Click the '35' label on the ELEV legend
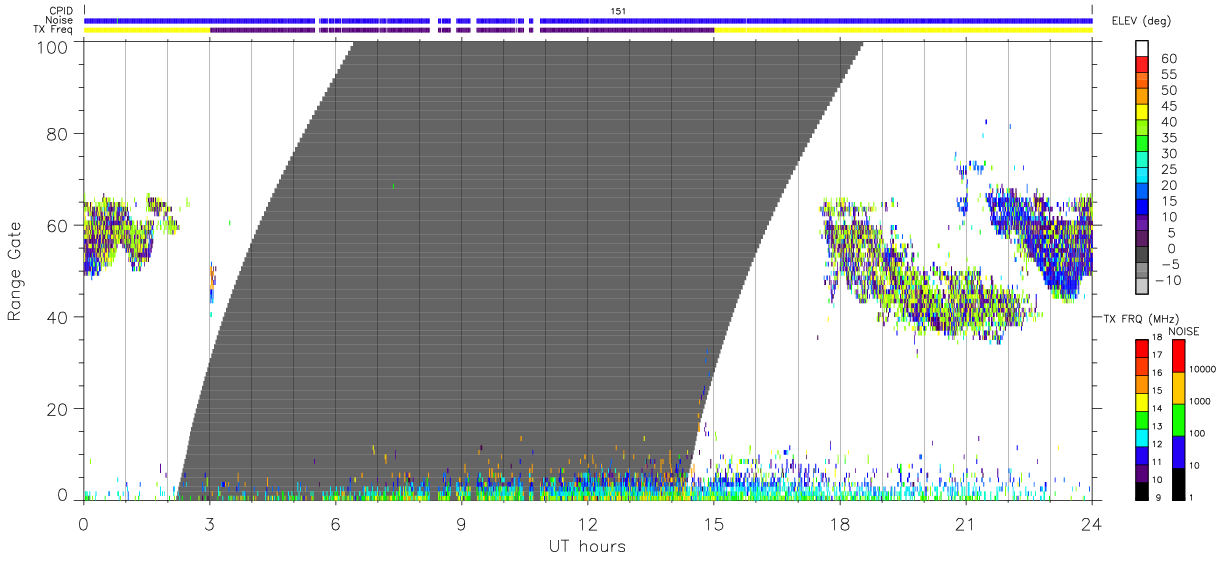This screenshot has width=1228, height=567. point(1167,138)
